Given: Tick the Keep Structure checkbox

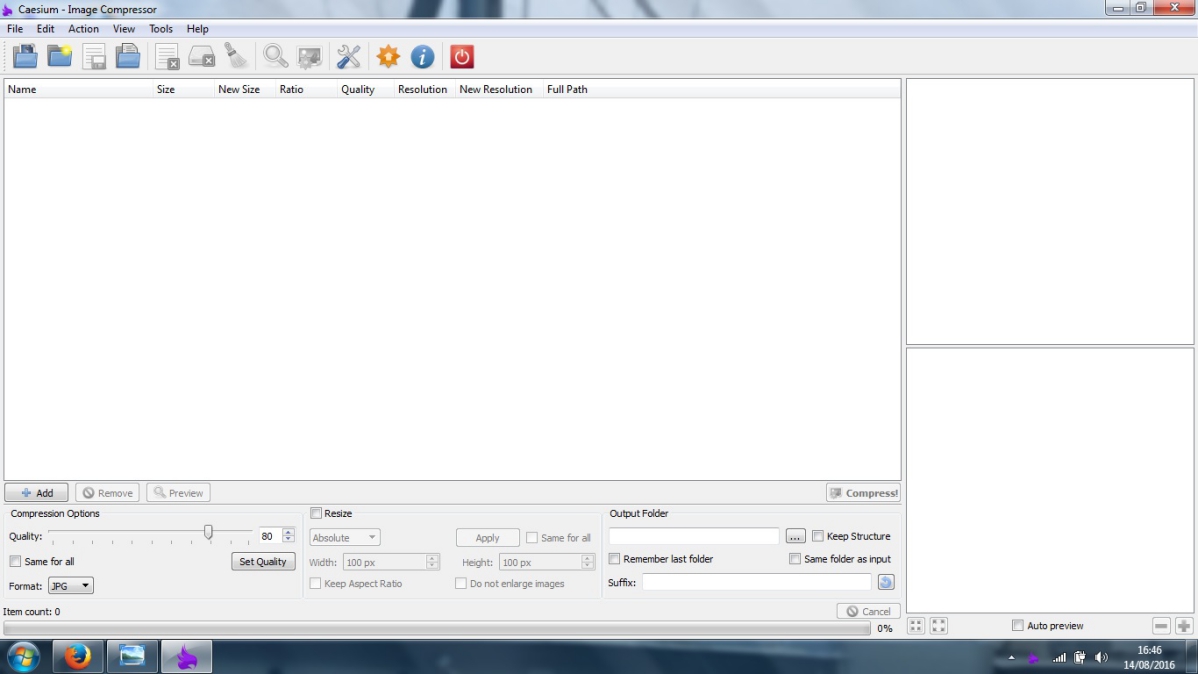Looking at the screenshot, I should (x=818, y=536).
